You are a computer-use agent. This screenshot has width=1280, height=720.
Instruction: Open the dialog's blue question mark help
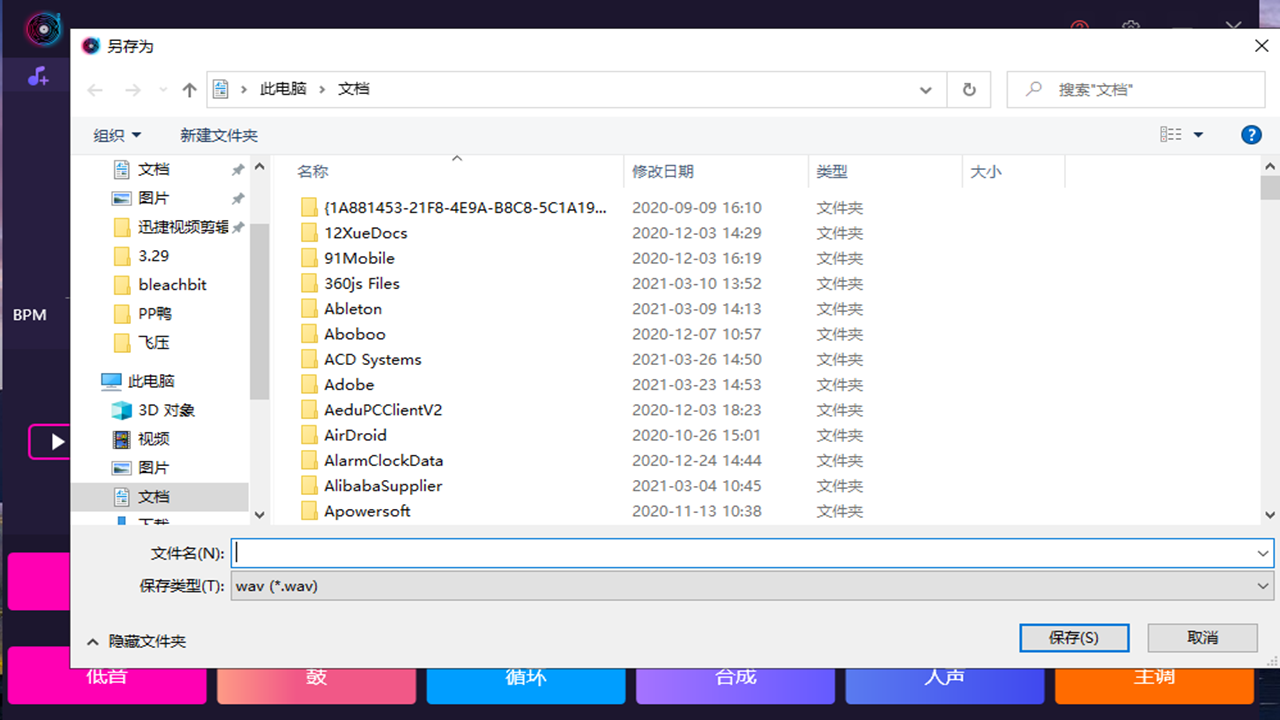point(1251,133)
